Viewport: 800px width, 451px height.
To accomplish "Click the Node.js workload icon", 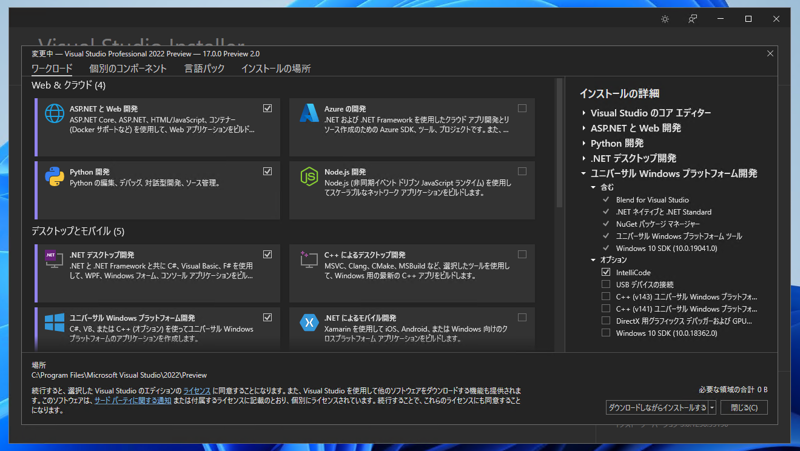I will (309, 177).
